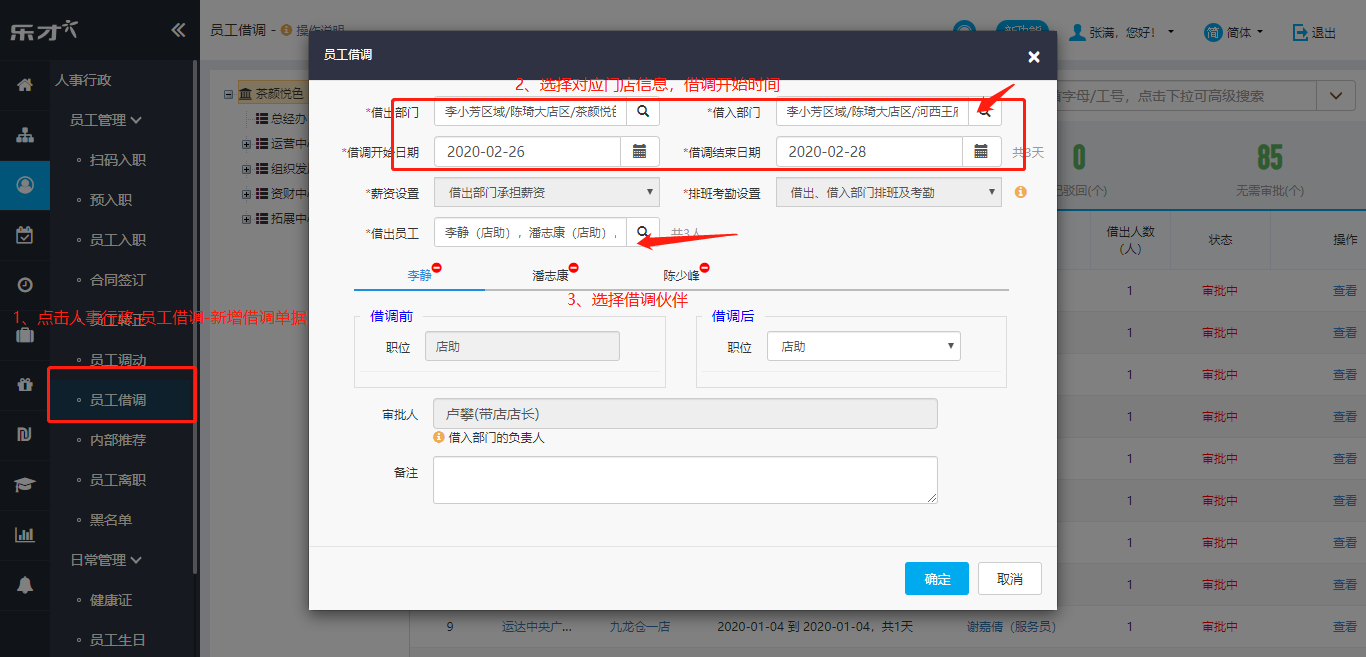Click search icon beside 借入部门 field

[985, 111]
